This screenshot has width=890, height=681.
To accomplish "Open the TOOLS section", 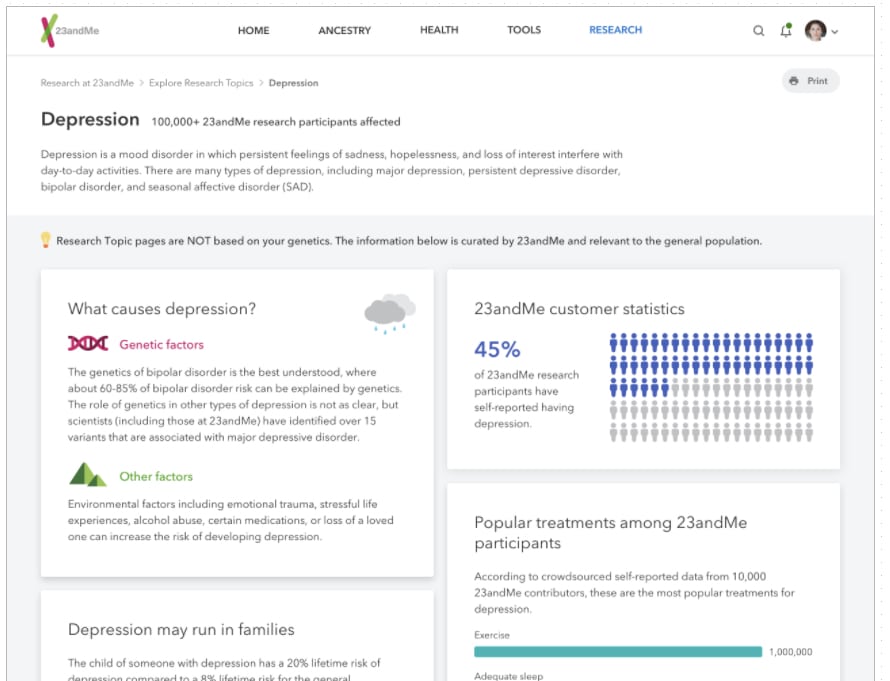I will tap(524, 30).
